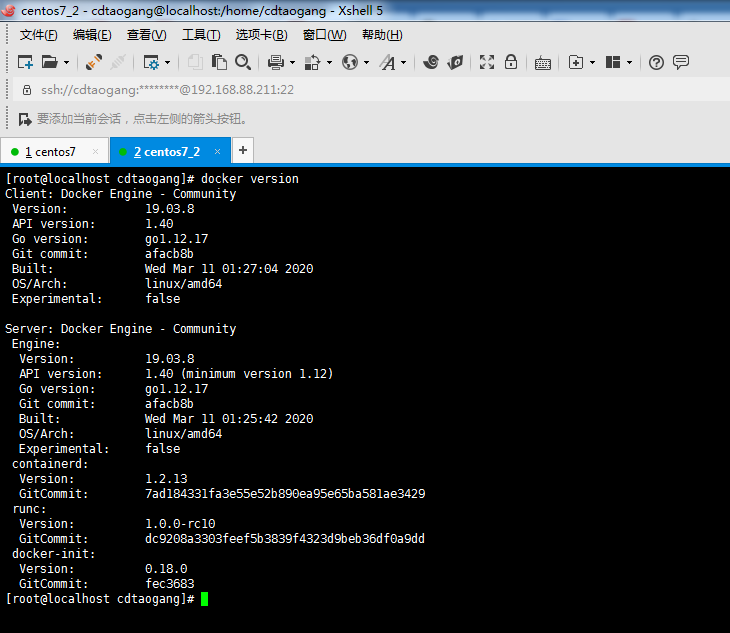
Task: Open the 帮助(H) menu
Action: (x=382, y=35)
